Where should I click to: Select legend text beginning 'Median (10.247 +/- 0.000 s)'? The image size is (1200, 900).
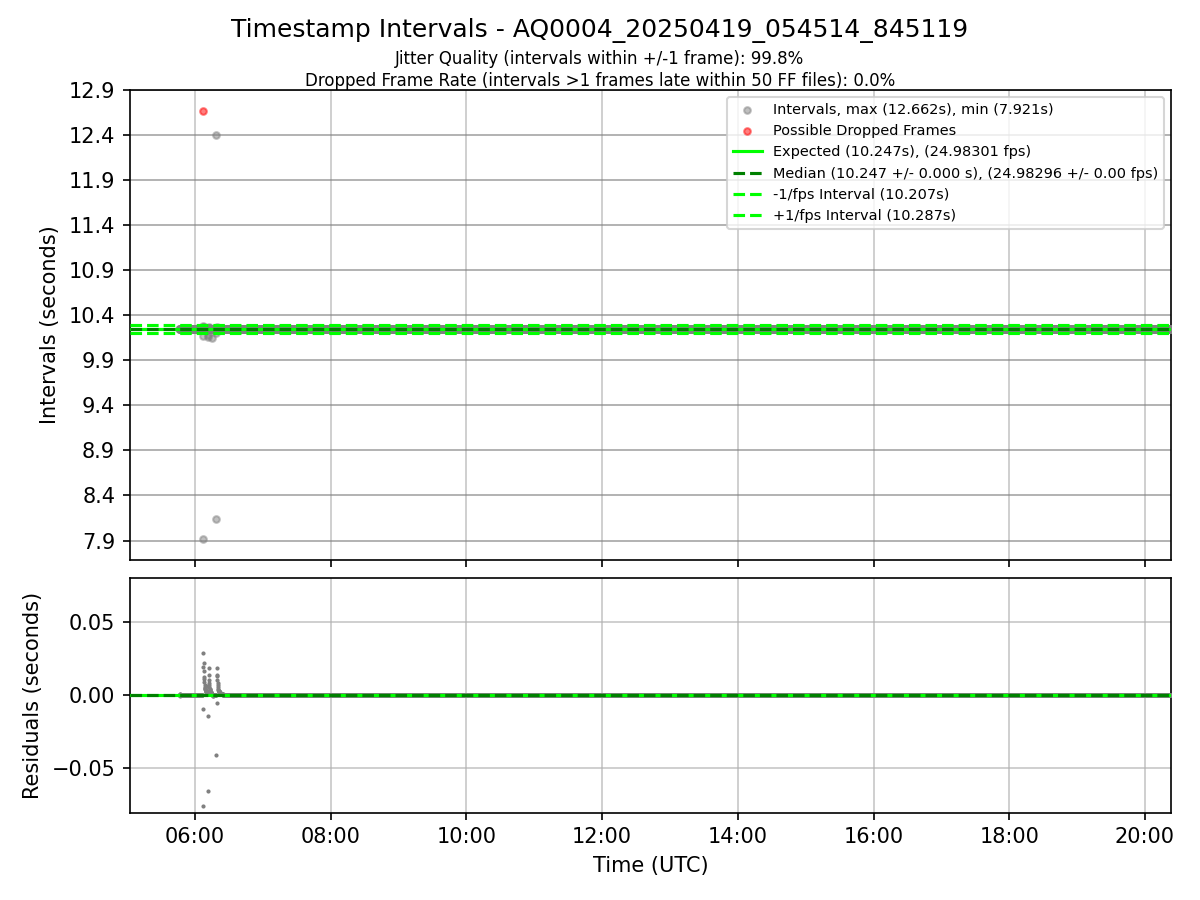pyautogui.click(x=966, y=173)
